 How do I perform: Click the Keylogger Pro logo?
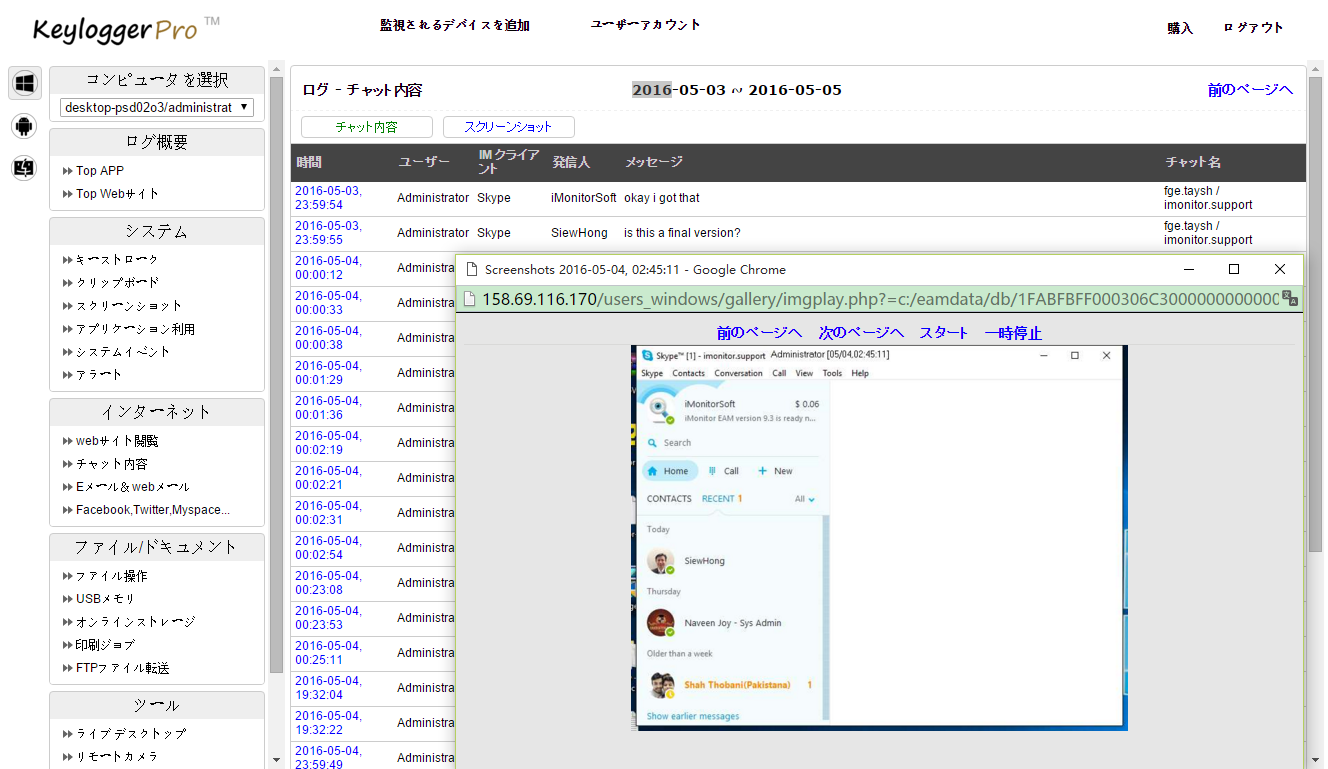(x=126, y=28)
